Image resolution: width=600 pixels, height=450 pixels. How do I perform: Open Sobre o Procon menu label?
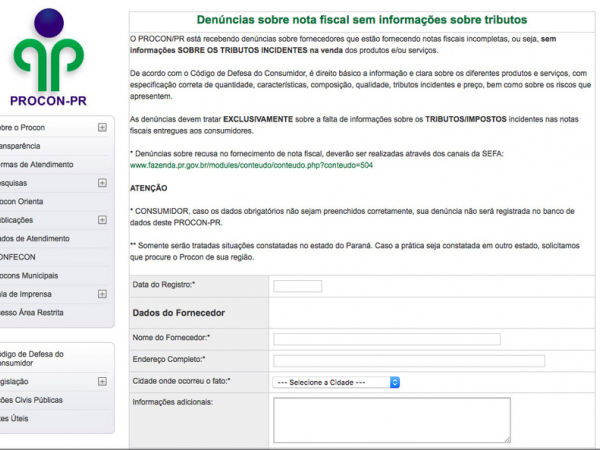click(22, 128)
